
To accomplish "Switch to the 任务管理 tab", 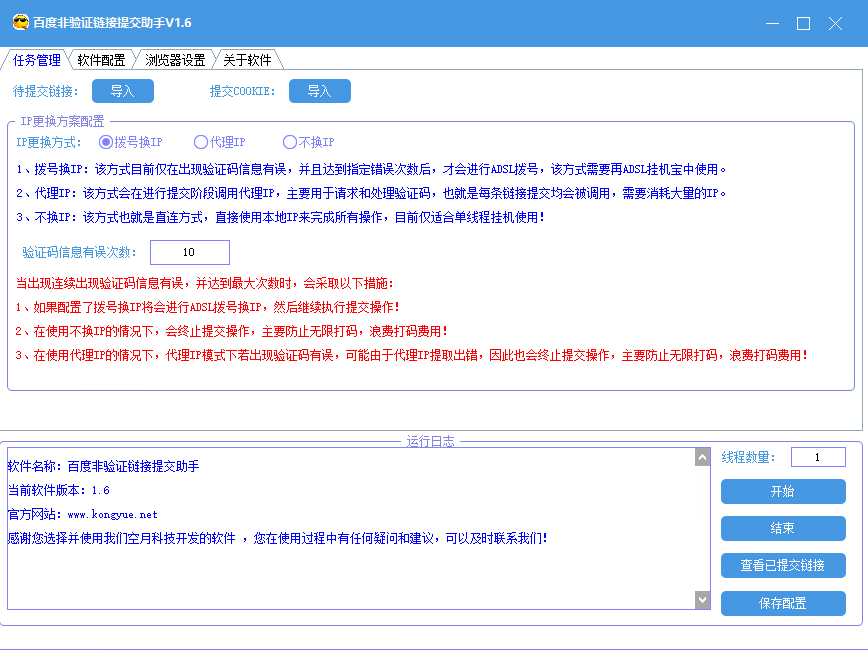I will [x=37, y=60].
